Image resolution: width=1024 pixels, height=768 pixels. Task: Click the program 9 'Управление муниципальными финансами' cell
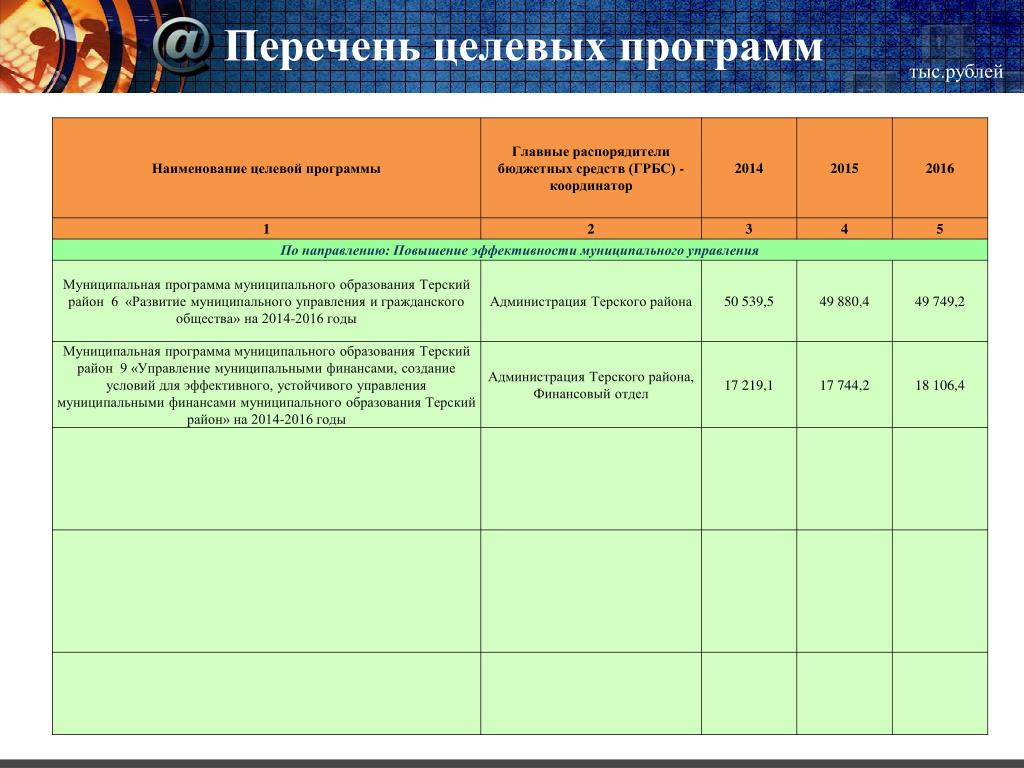click(x=266, y=385)
